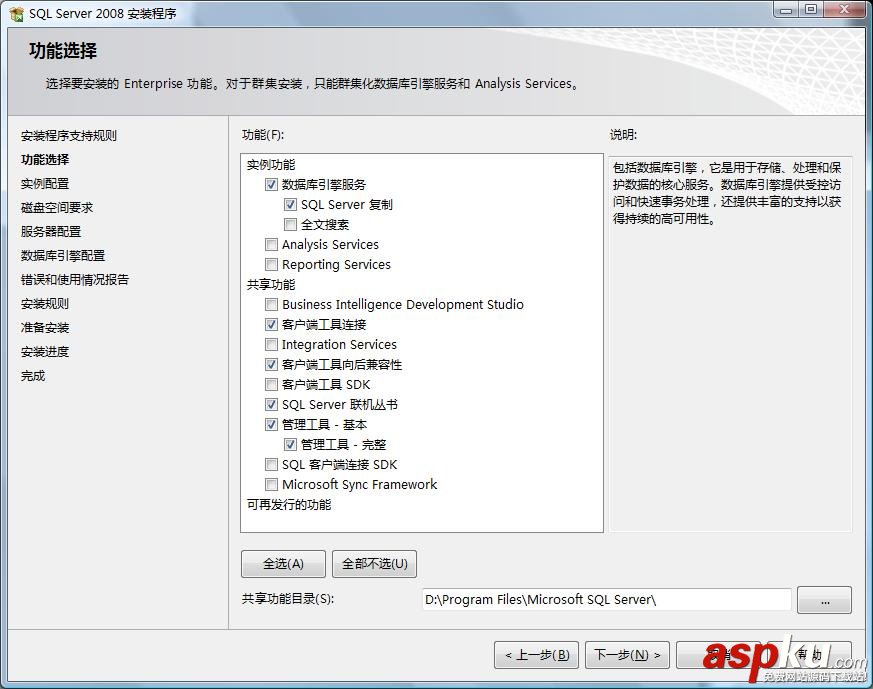Screen dimensions: 873x689
Task: Uncheck the 客户端工具连接 checkbox
Action: [x=271, y=324]
